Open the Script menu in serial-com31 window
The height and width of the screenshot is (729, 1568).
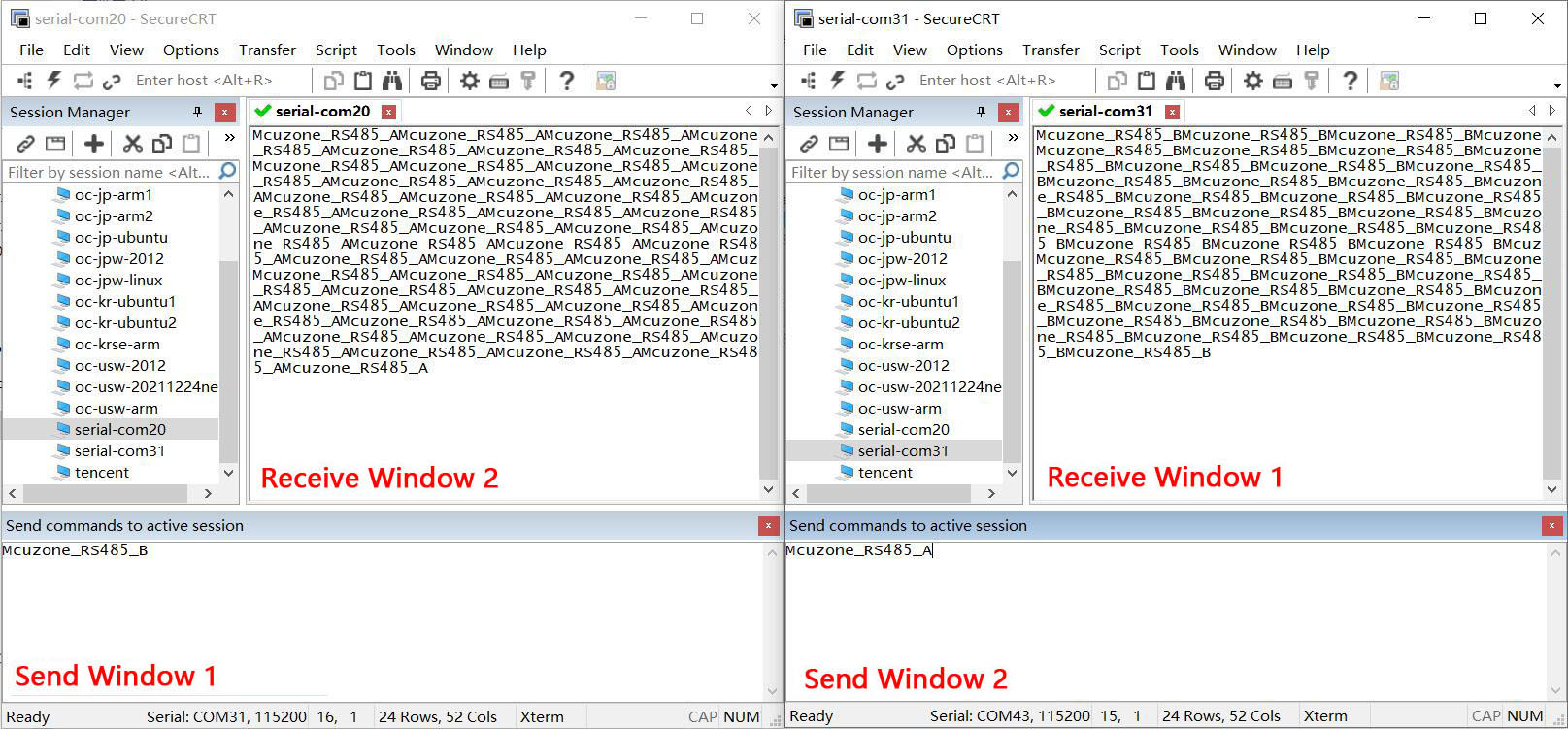click(1119, 50)
